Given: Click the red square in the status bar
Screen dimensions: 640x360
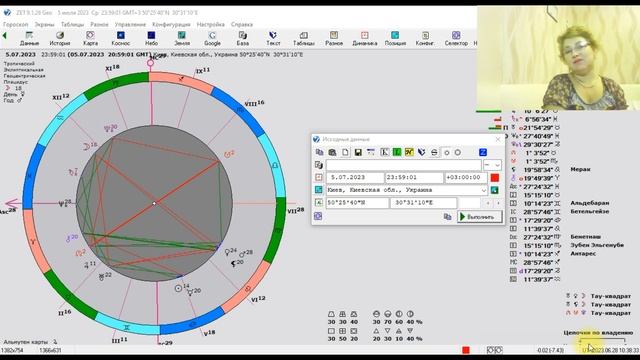Looking at the screenshot, I should pos(466,350).
